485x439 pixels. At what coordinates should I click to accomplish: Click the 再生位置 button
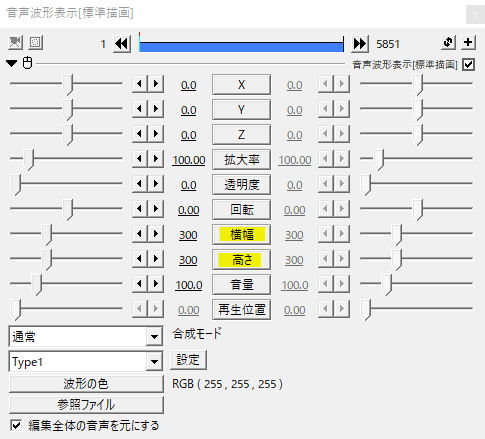pos(241,310)
